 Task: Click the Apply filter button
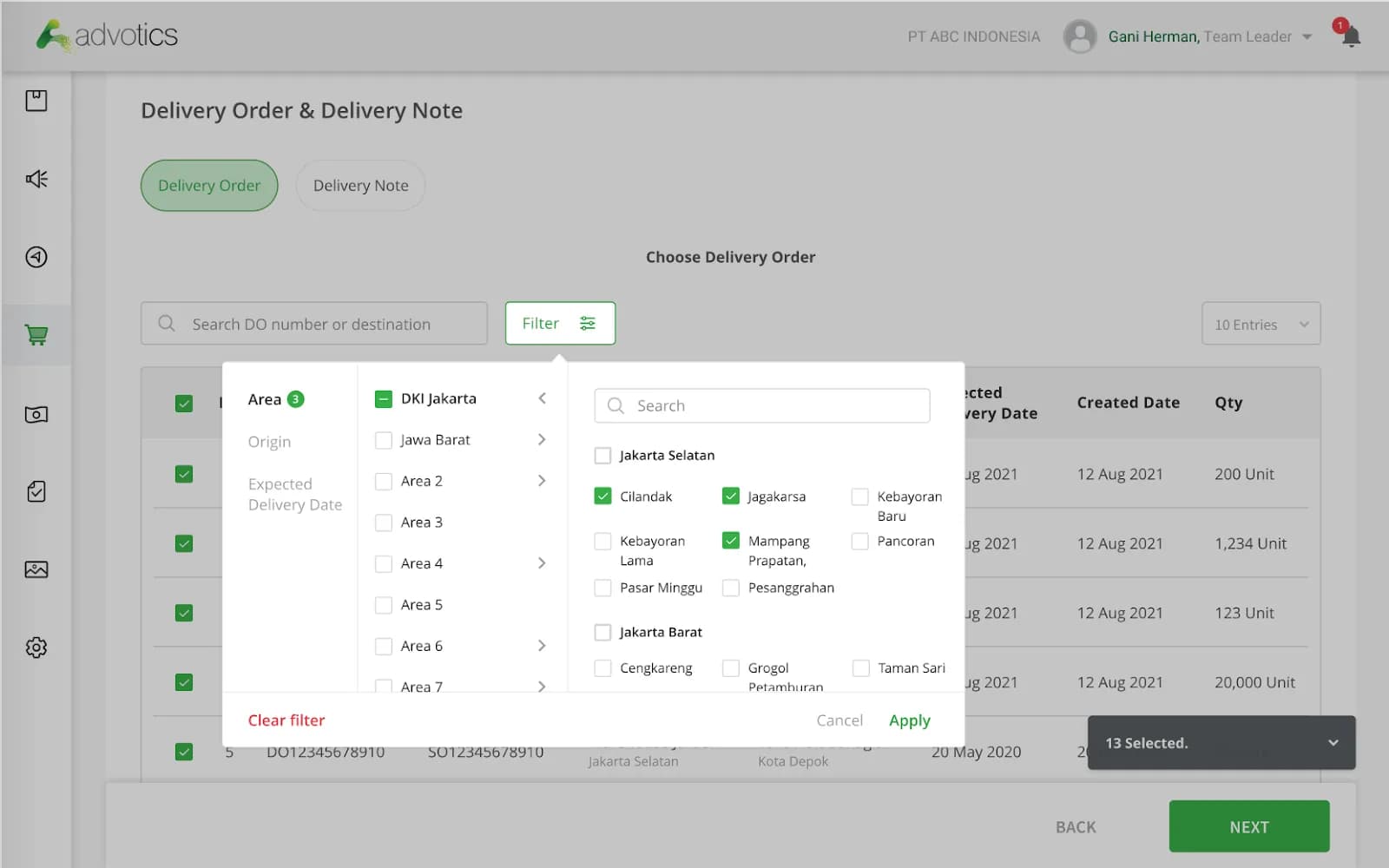click(x=909, y=720)
